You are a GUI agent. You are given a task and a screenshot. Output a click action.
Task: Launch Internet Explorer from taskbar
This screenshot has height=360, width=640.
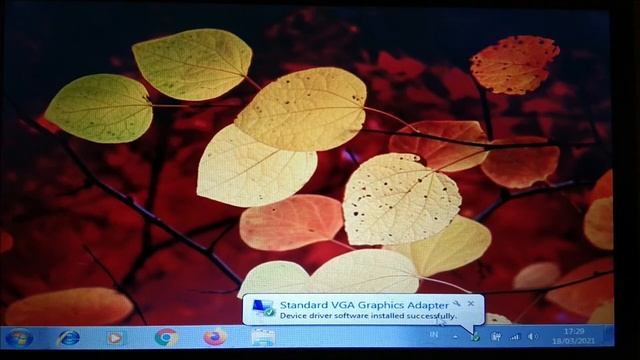68,338
